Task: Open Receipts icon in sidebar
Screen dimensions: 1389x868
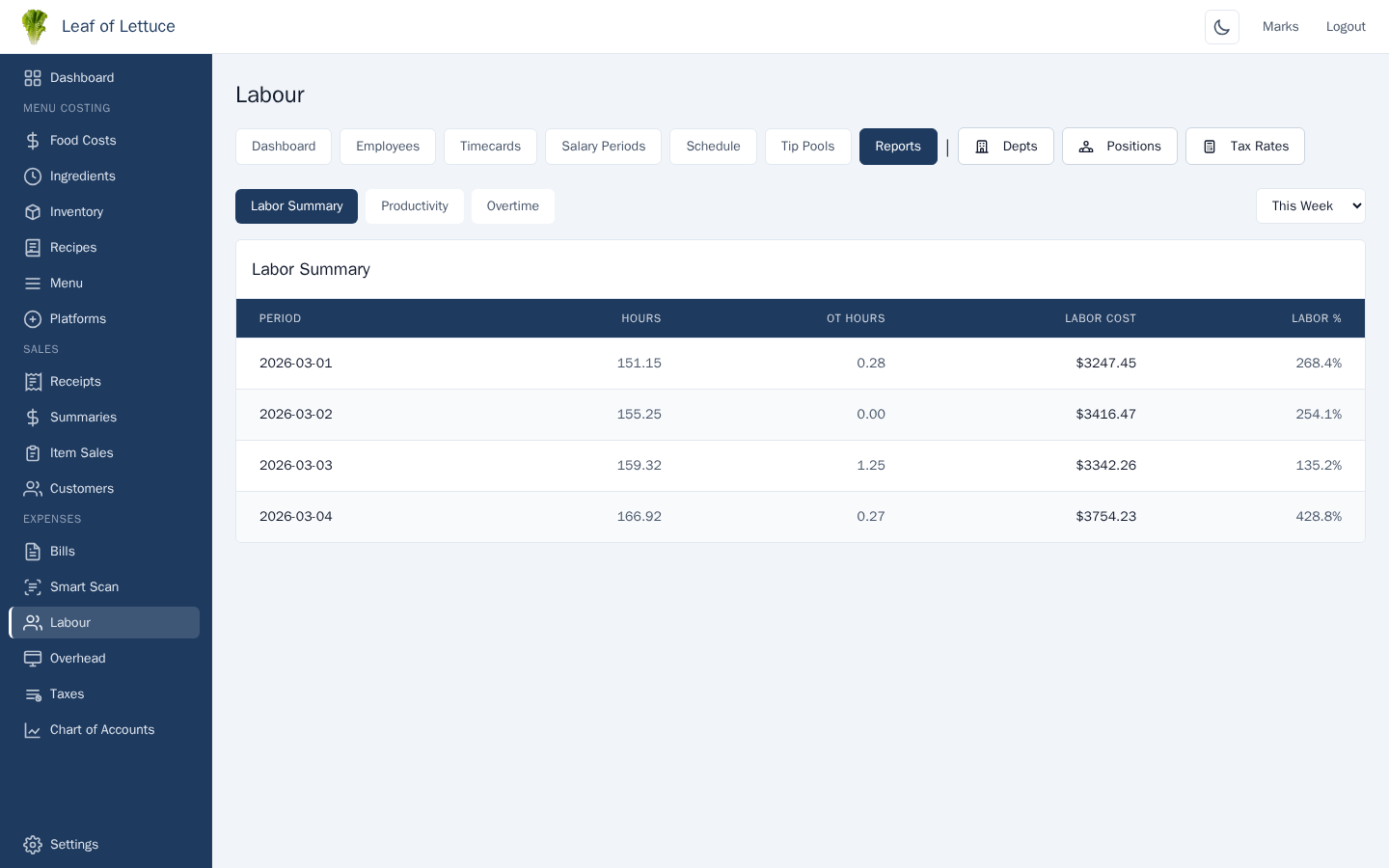Action: click(33, 382)
